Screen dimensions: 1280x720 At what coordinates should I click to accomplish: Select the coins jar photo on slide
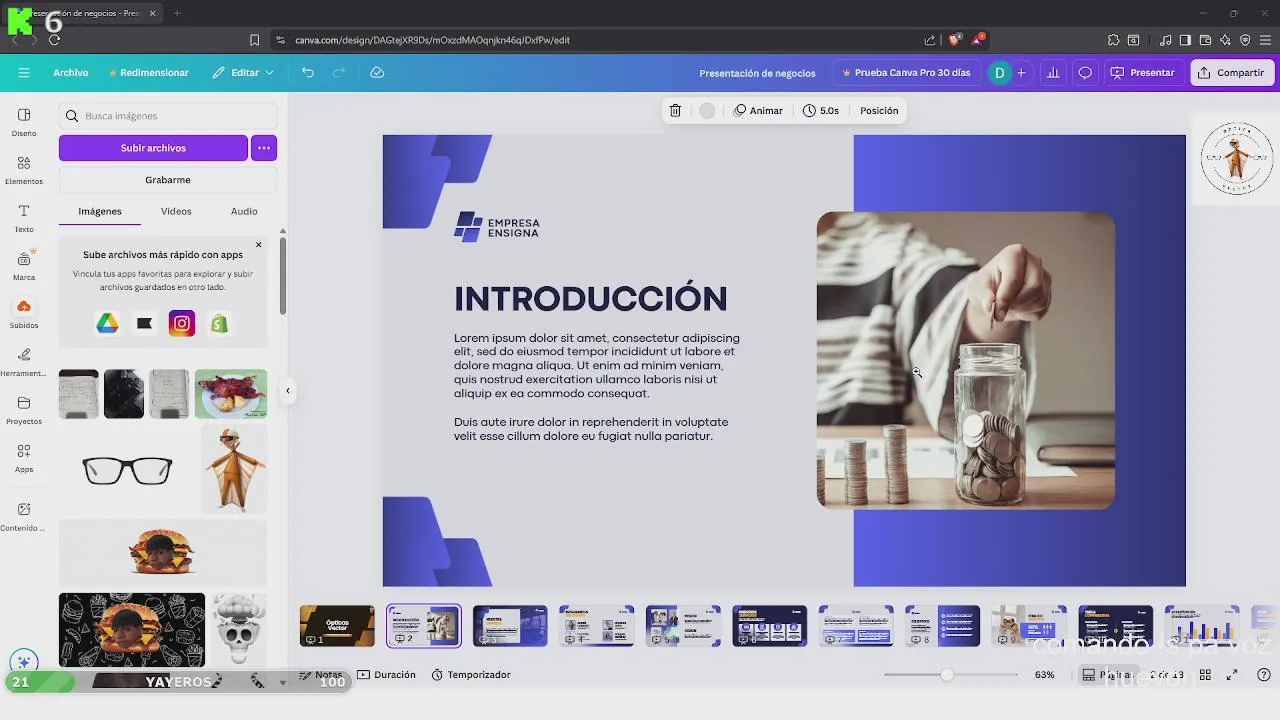(x=965, y=360)
